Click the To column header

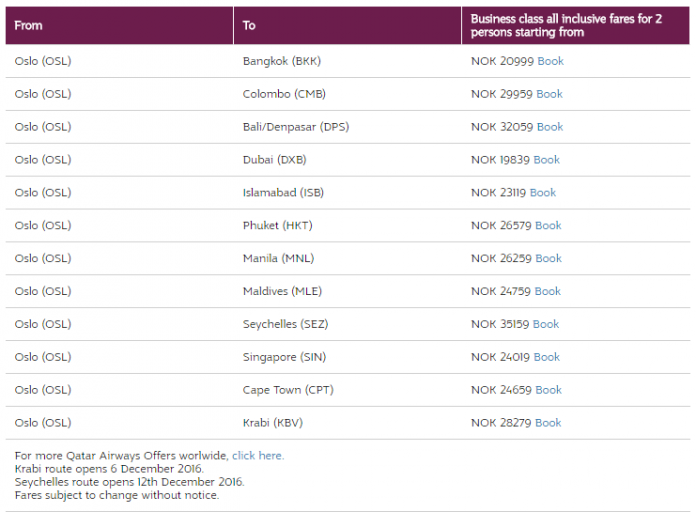[x=249, y=25]
